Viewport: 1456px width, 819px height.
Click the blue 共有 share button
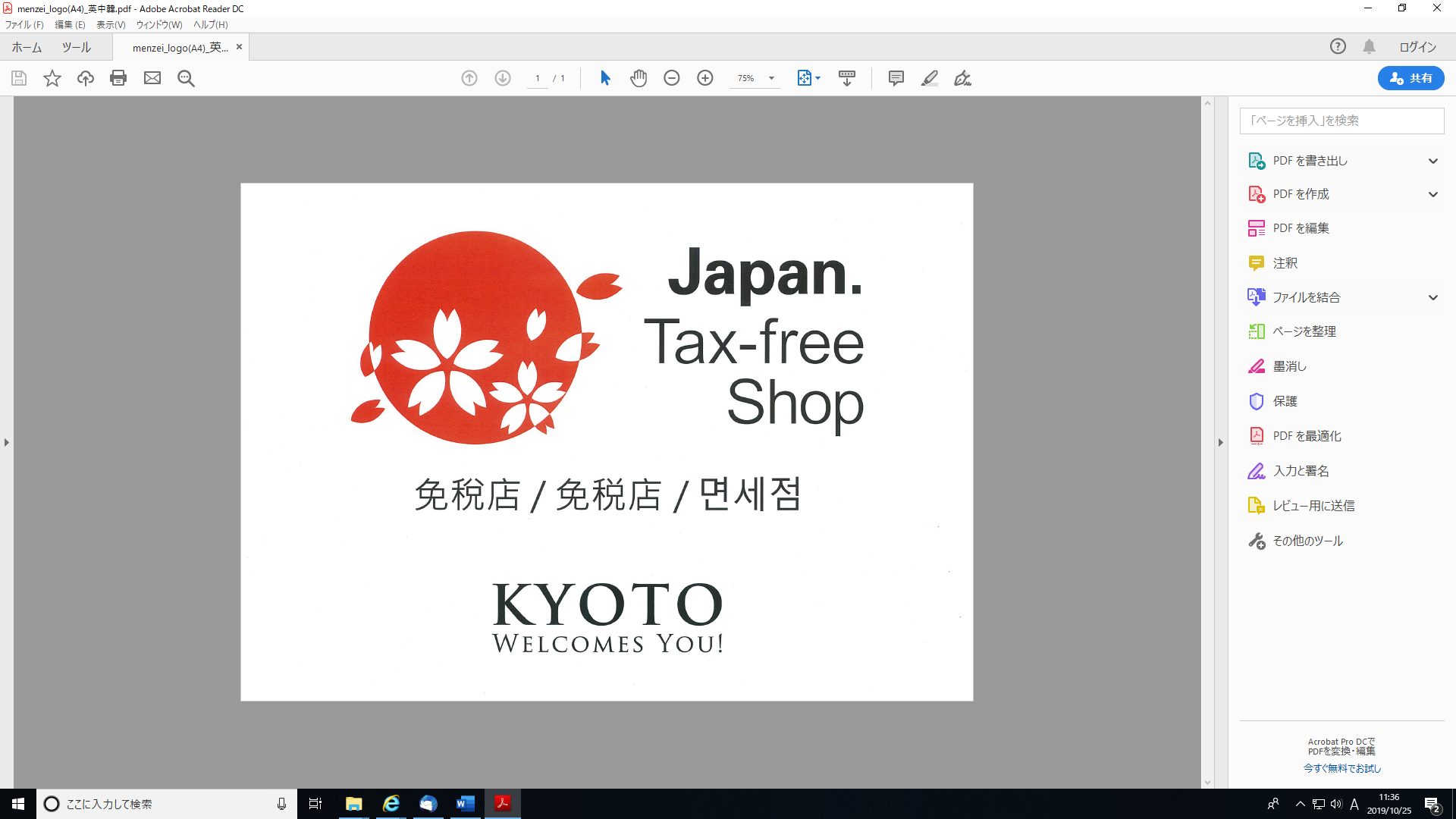click(1410, 78)
